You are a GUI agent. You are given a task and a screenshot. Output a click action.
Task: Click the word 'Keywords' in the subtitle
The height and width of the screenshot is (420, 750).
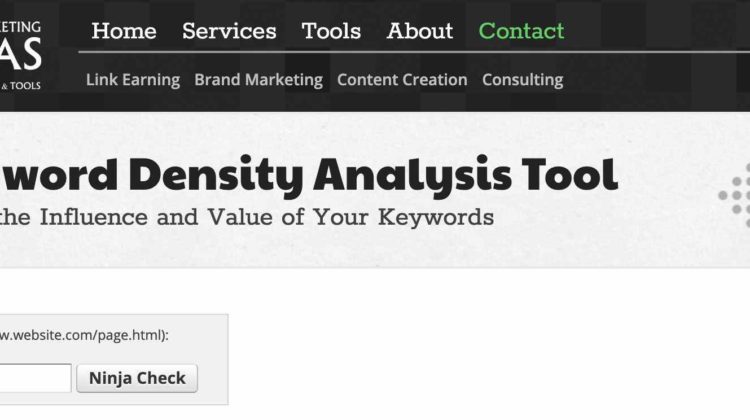(436, 217)
